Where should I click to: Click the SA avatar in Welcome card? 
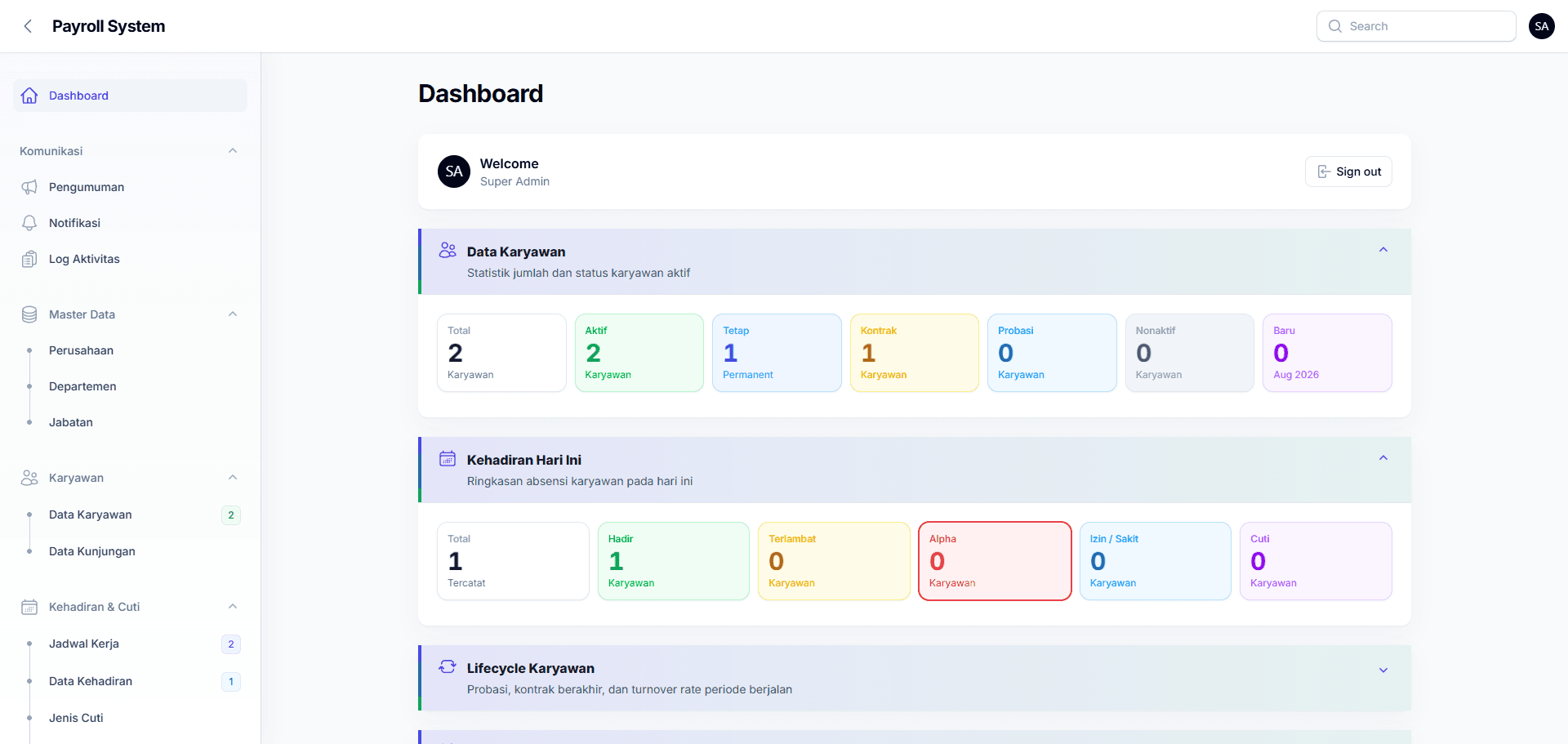[454, 172]
